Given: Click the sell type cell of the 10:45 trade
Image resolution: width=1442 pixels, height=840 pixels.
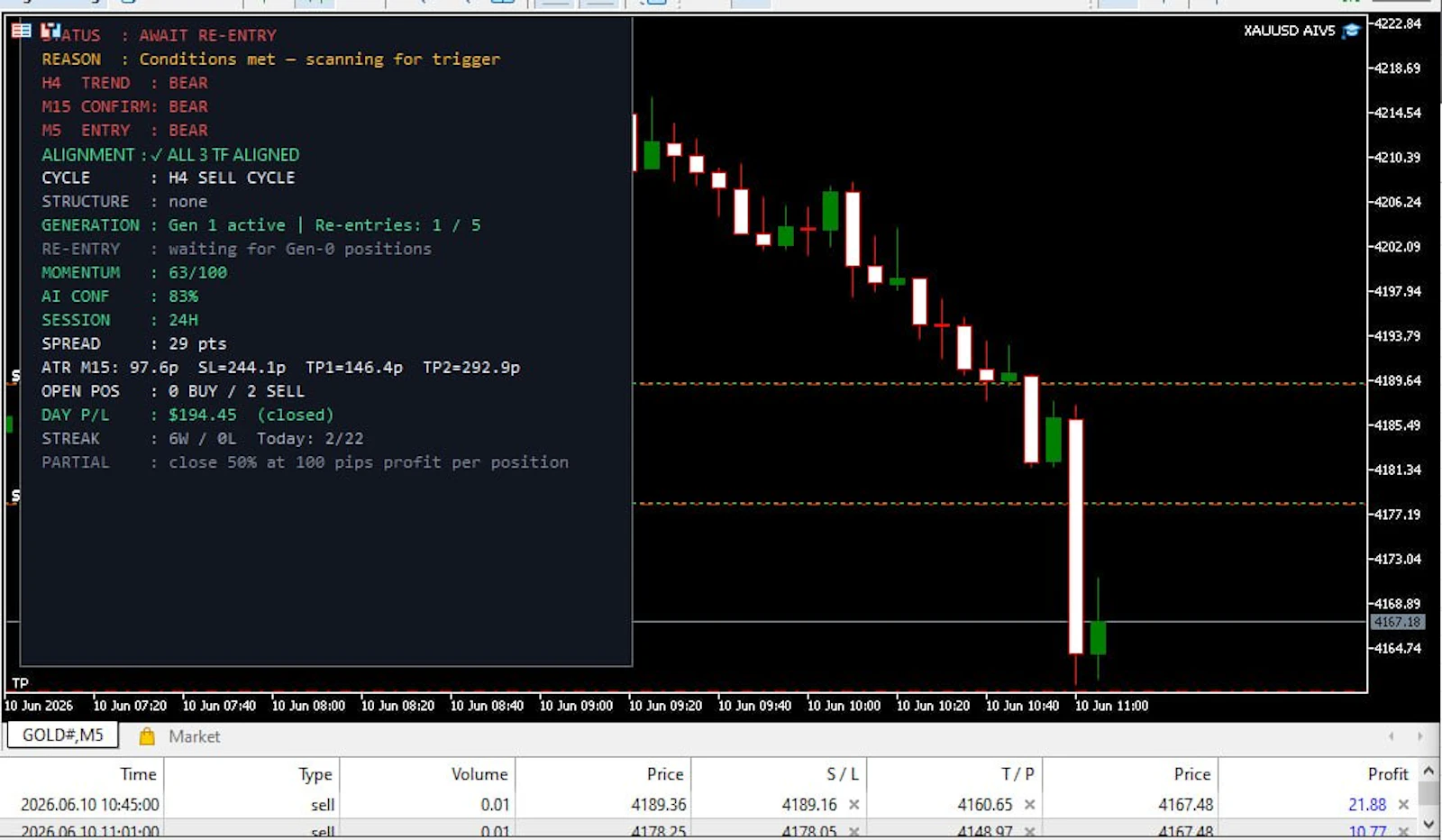Looking at the screenshot, I should click(x=323, y=804).
